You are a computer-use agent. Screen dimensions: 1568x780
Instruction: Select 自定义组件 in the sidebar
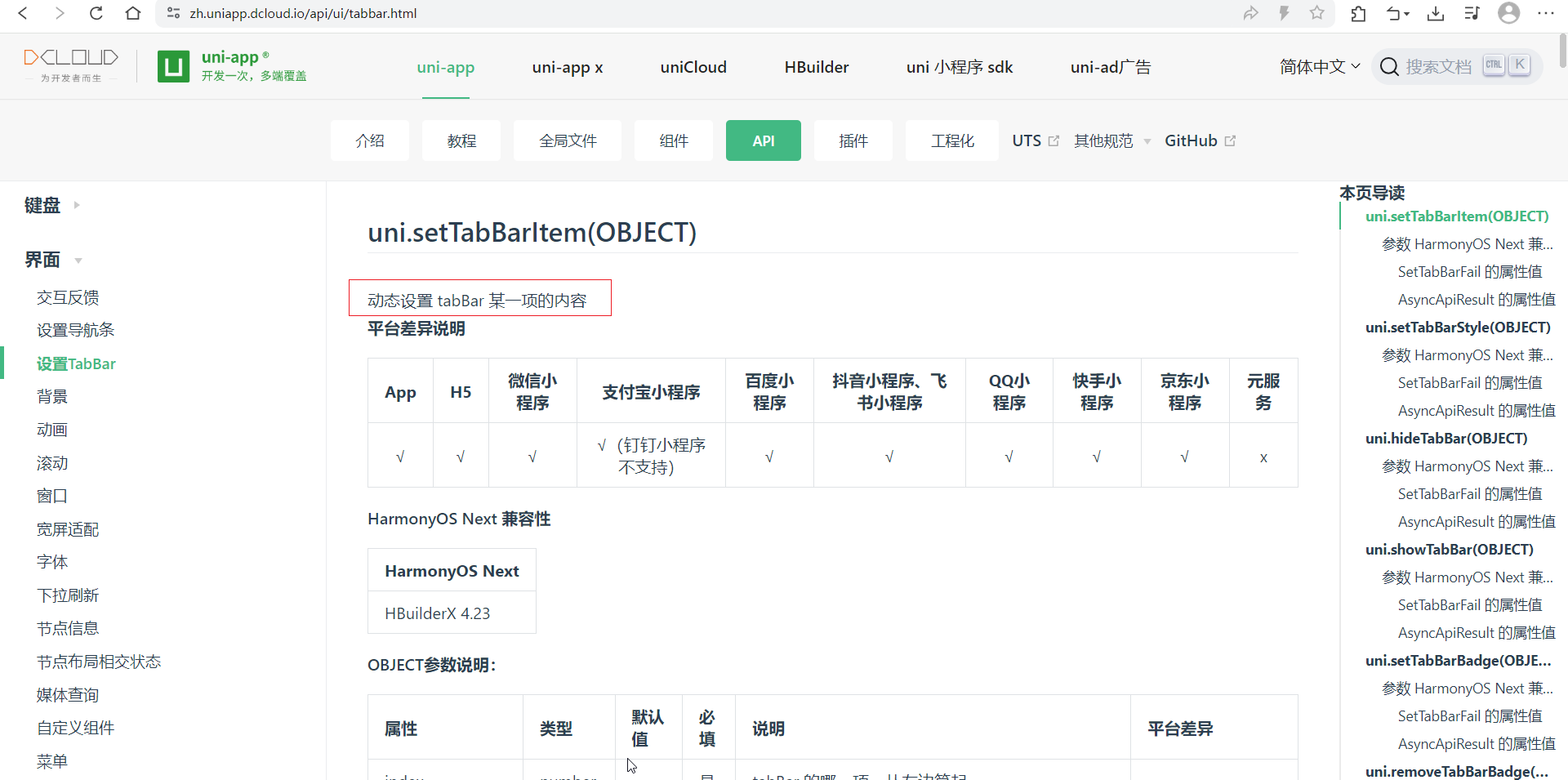(x=75, y=728)
